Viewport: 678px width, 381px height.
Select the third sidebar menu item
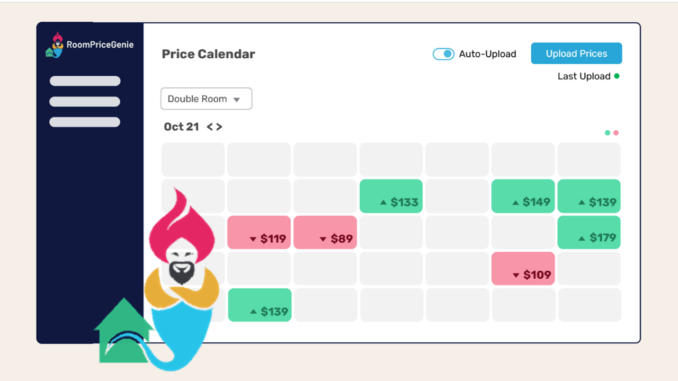85,122
